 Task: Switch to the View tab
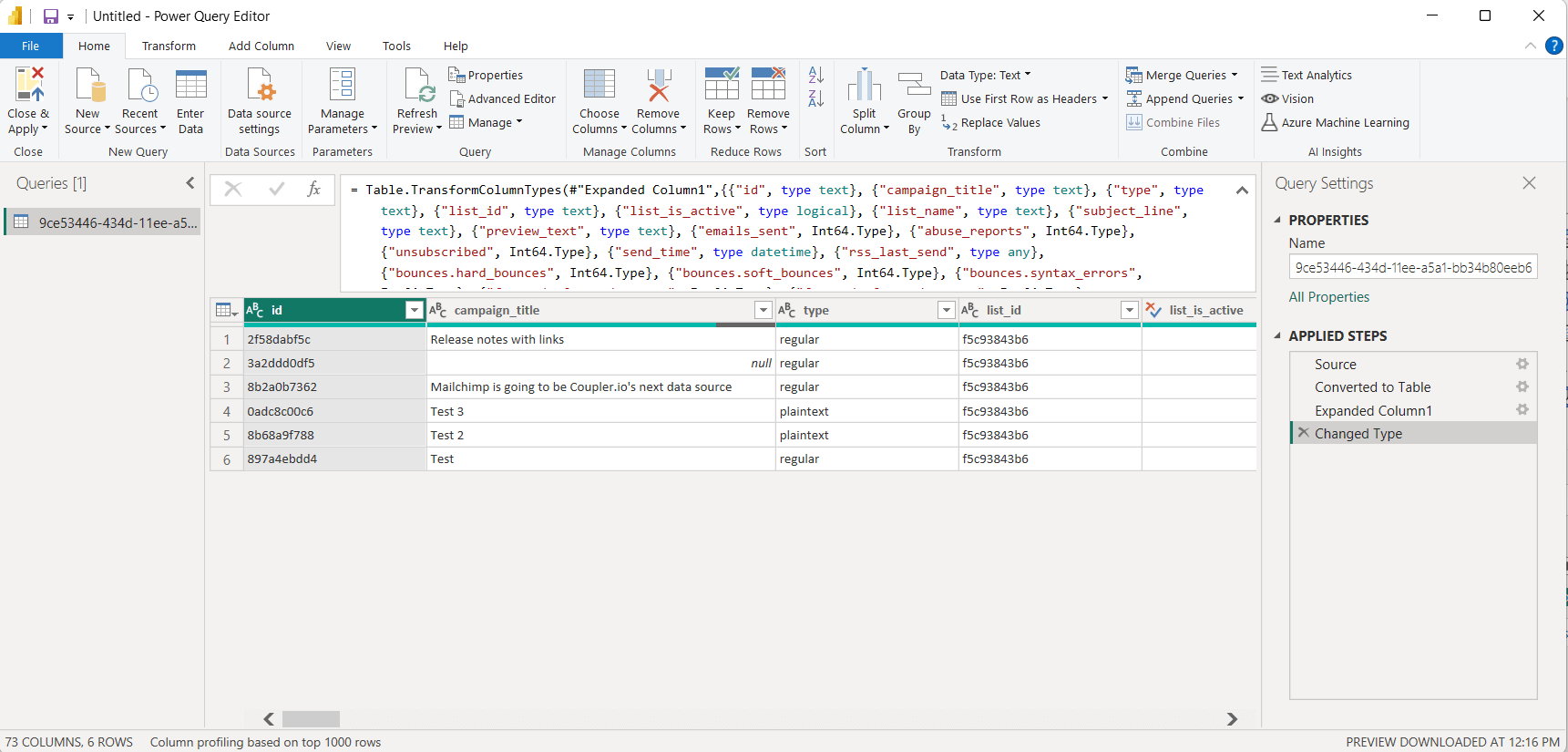pyautogui.click(x=338, y=46)
